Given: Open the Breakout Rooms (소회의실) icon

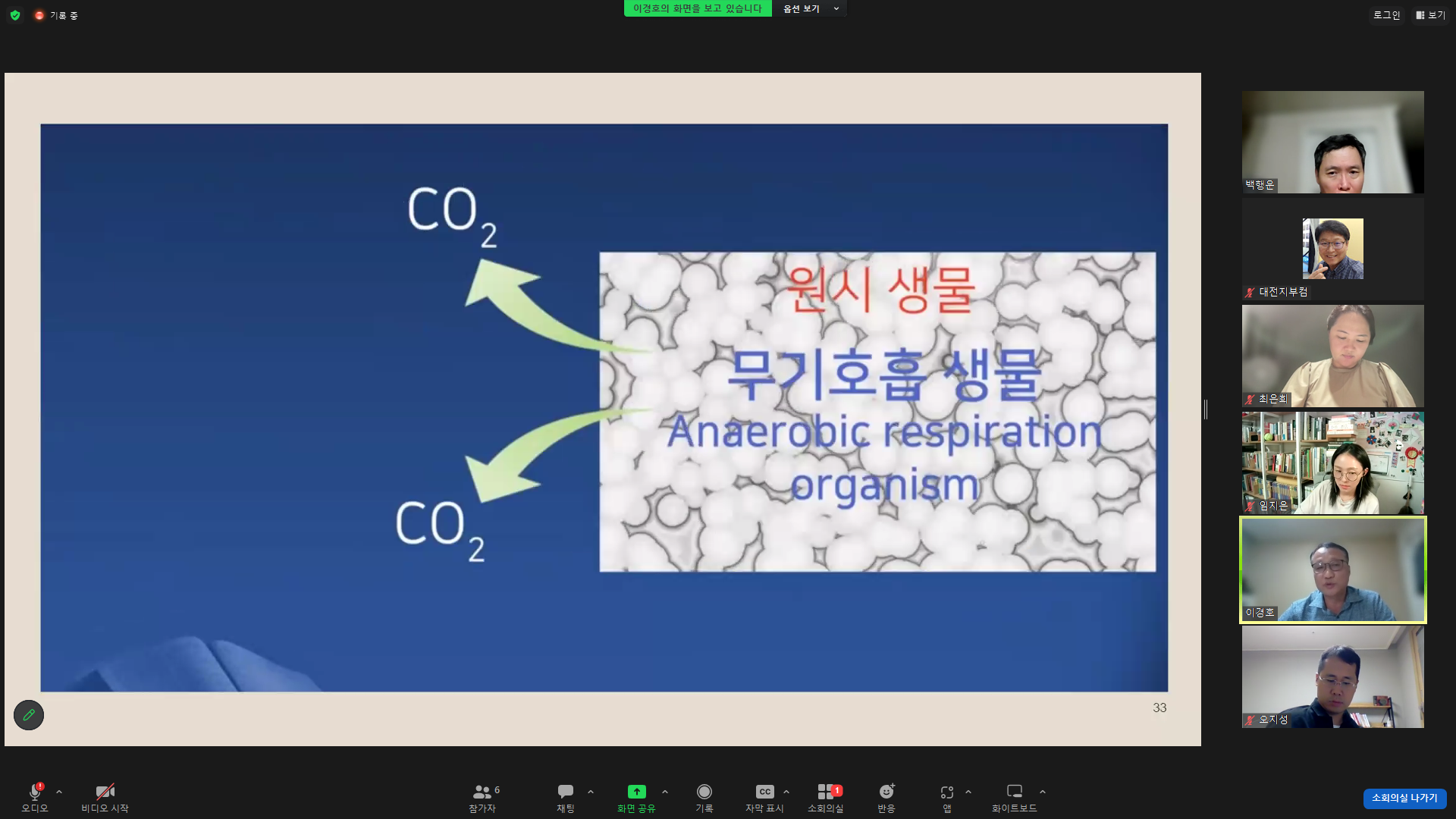Looking at the screenshot, I should (x=825, y=792).
